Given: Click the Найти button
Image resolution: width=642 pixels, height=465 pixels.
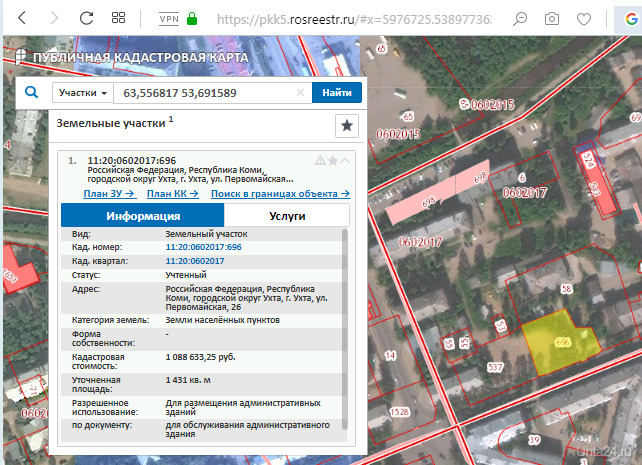Looking at the screenshot, I should (x=337, y=93).
